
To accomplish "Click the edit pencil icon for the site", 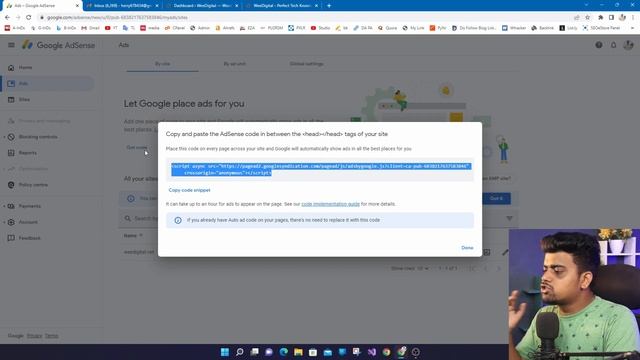I will pyautogui.click(x=505, y=252).
